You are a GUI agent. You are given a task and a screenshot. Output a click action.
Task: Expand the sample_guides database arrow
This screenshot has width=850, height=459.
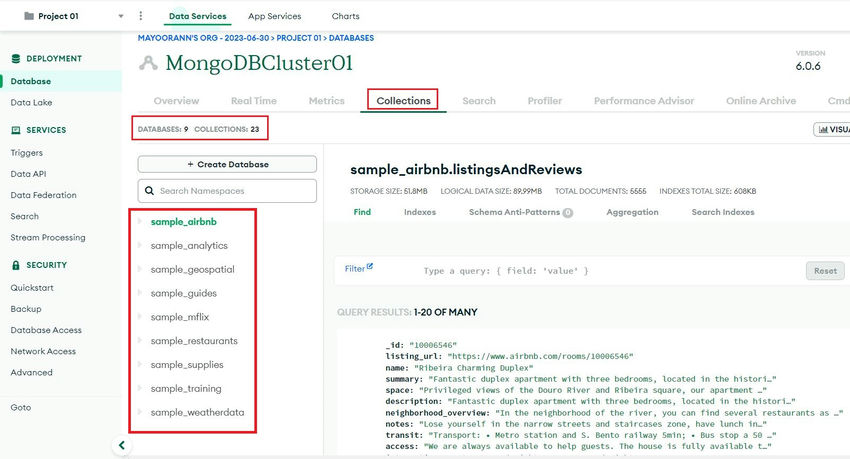(140, 293)
